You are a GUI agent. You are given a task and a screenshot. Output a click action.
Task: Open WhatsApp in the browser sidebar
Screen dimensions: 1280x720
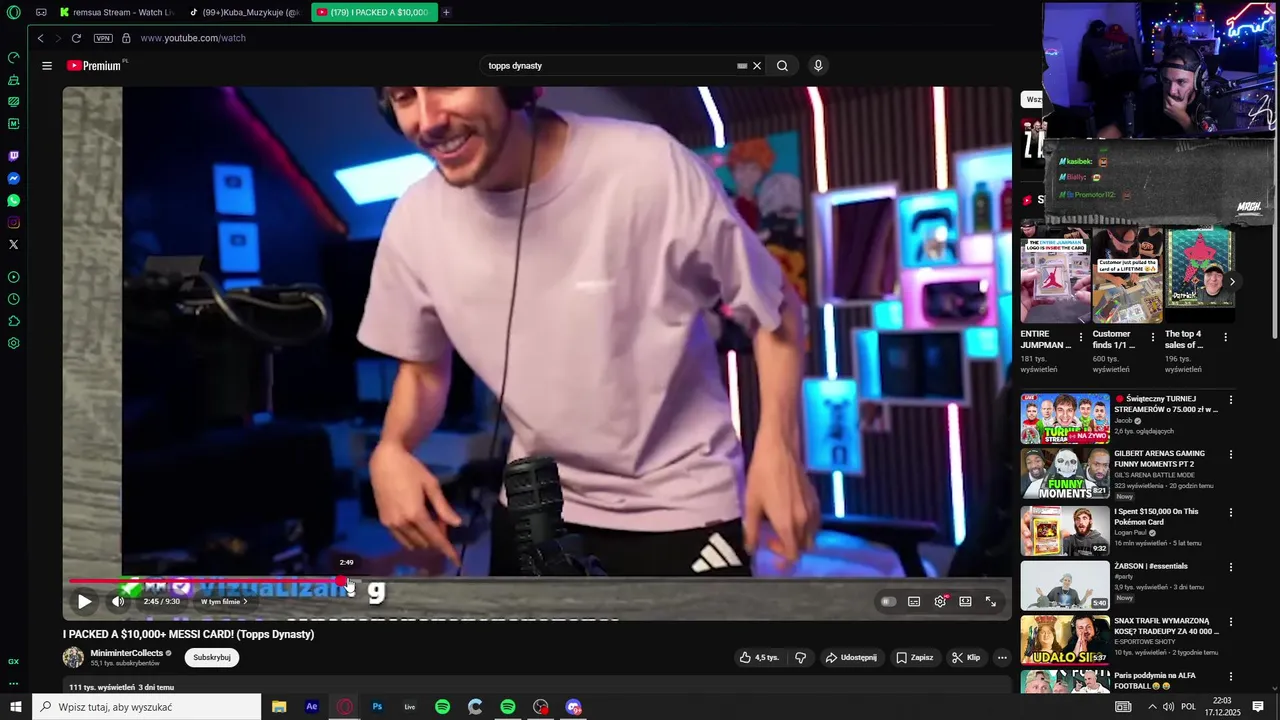click(13, 200)
